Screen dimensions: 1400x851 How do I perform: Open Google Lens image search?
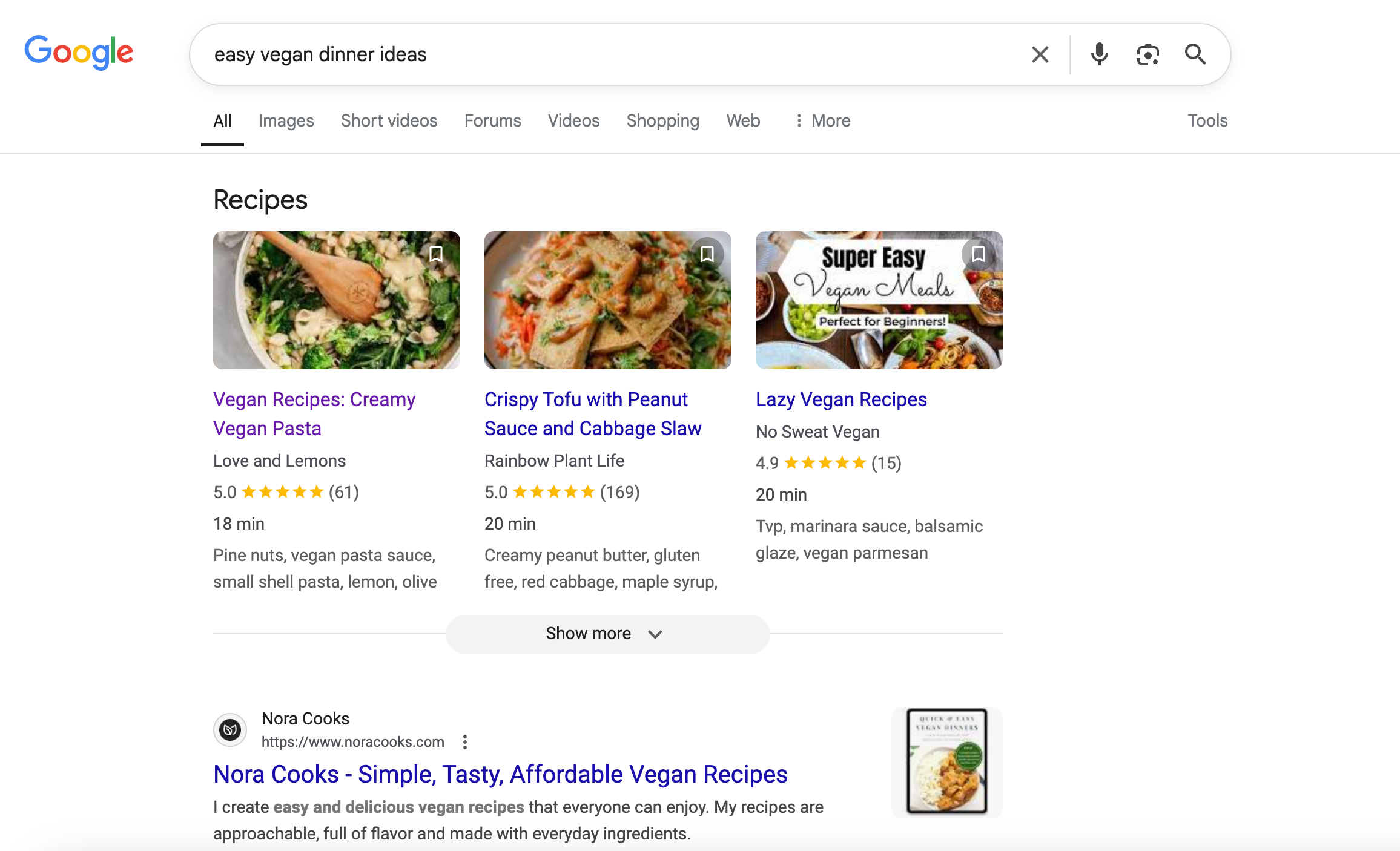click(x=1147, y=54)
